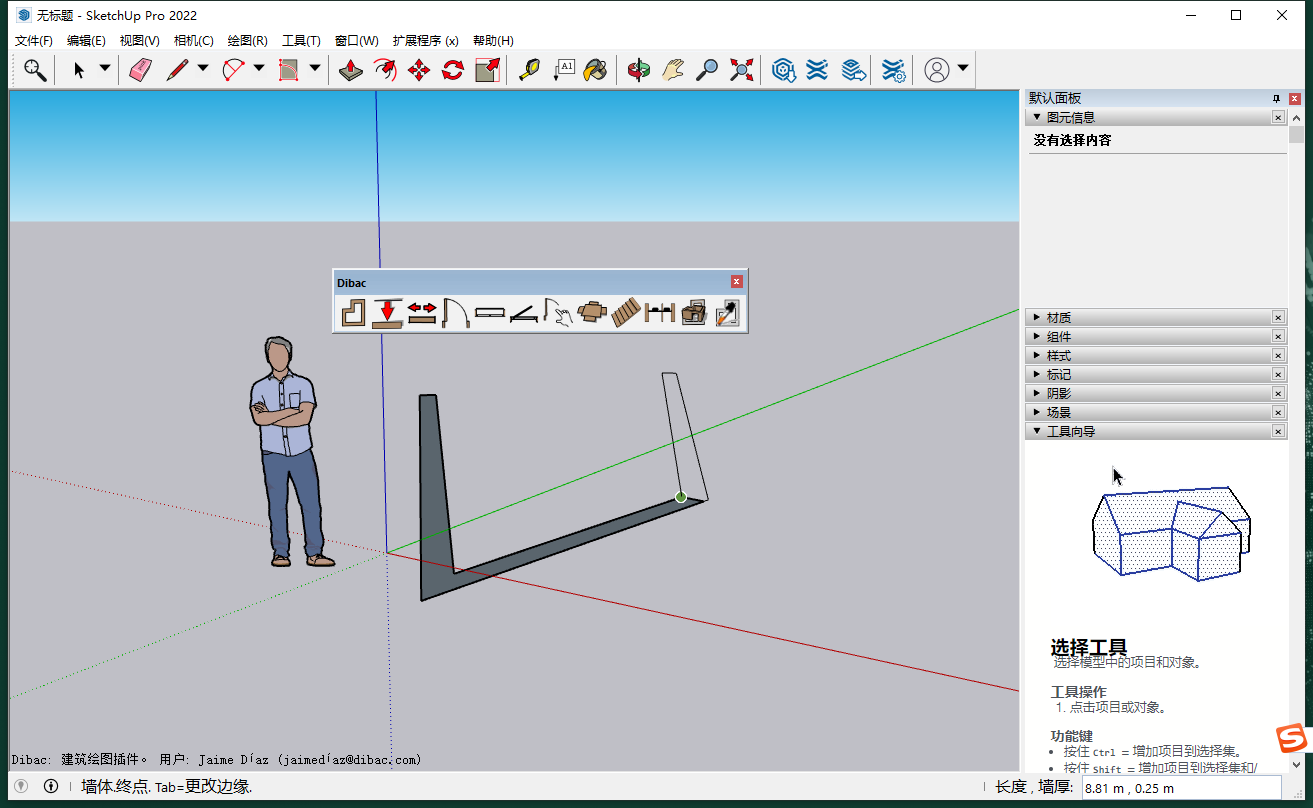Open the 帮助(H) menu
Screen dimensions: 1313x808
(493, 41)
